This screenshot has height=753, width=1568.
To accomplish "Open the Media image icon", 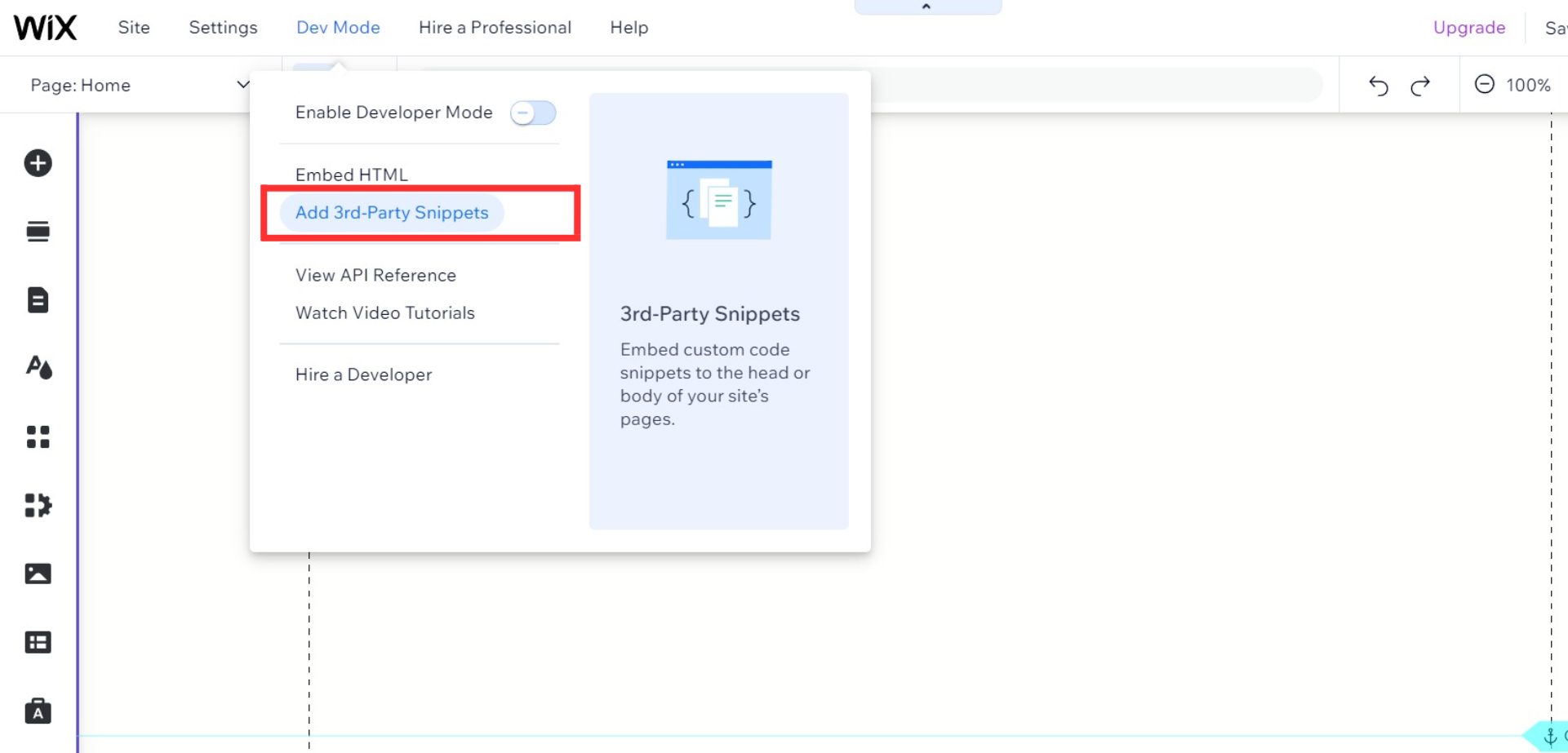I will click(38, 574).
